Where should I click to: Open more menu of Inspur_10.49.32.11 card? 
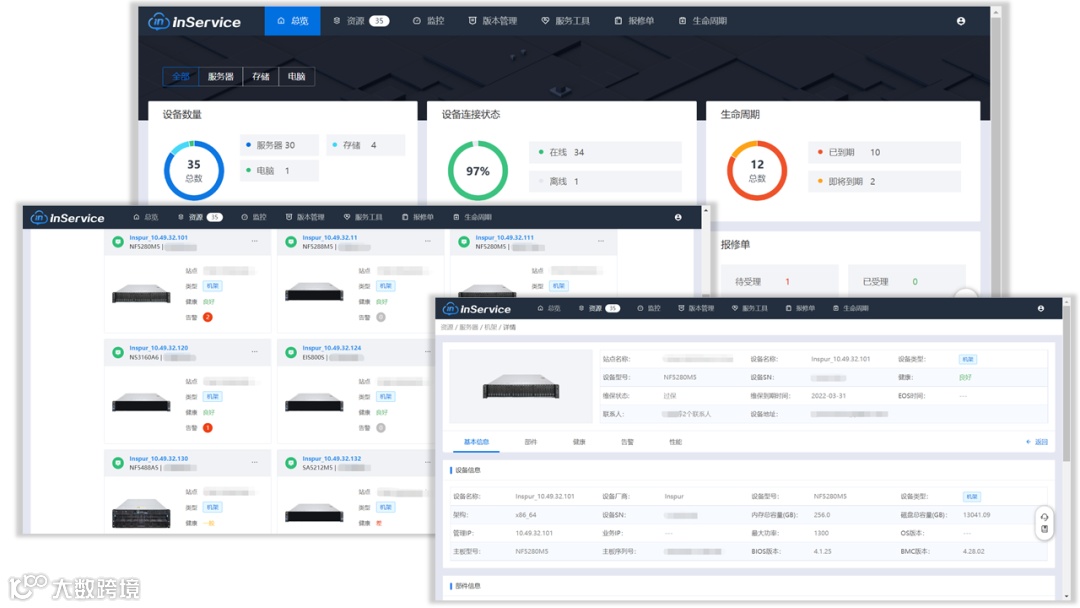[x=428, y=241]
